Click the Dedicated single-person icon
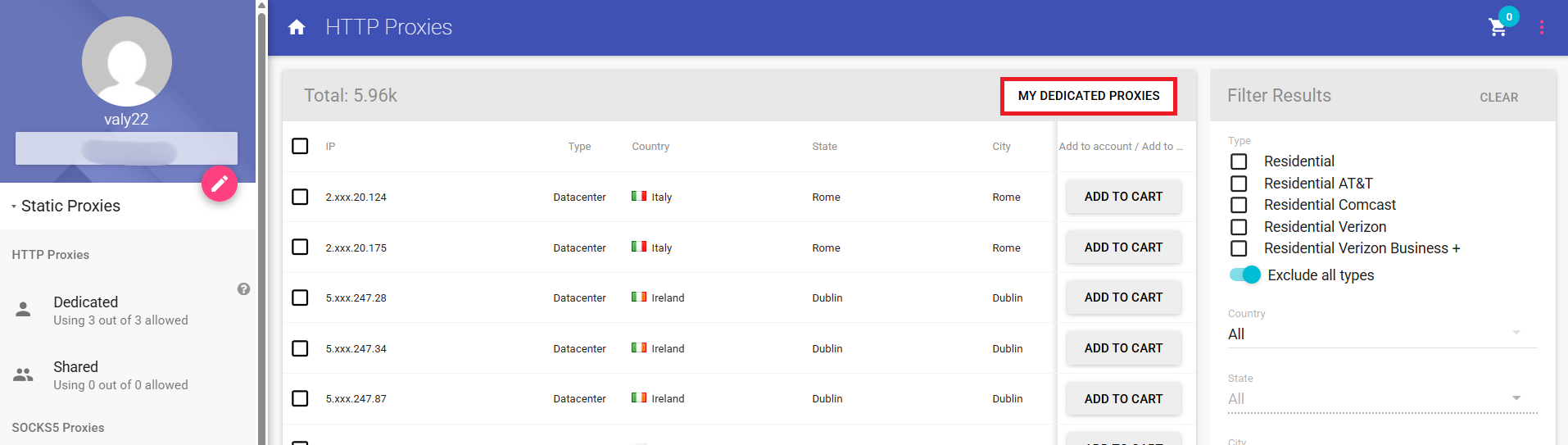 (23, 310)
